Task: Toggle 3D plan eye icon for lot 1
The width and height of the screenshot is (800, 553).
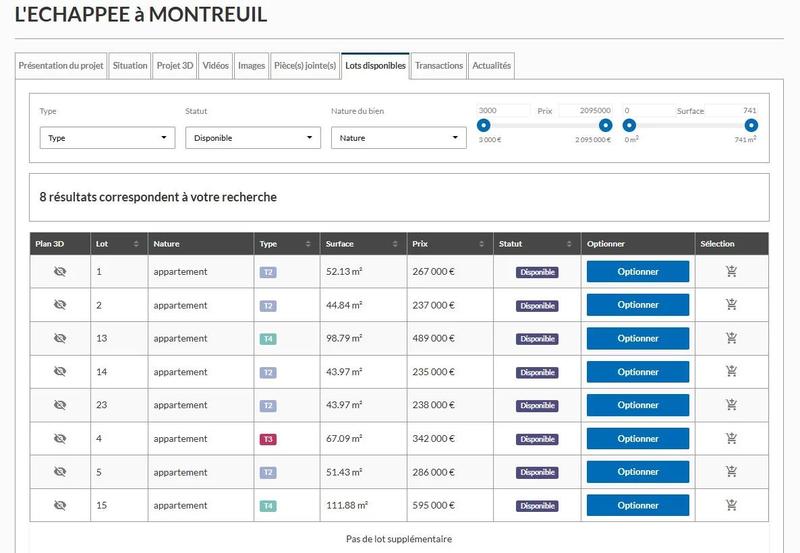Action: (59, 272)
